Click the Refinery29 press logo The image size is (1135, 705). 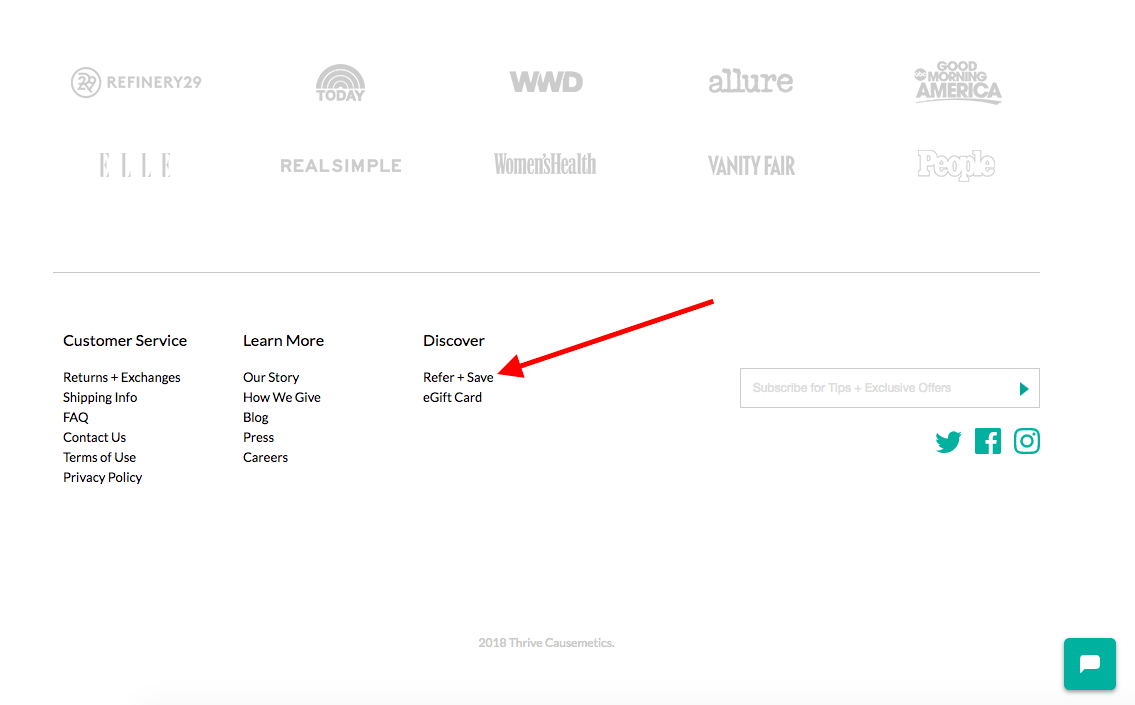136,83
